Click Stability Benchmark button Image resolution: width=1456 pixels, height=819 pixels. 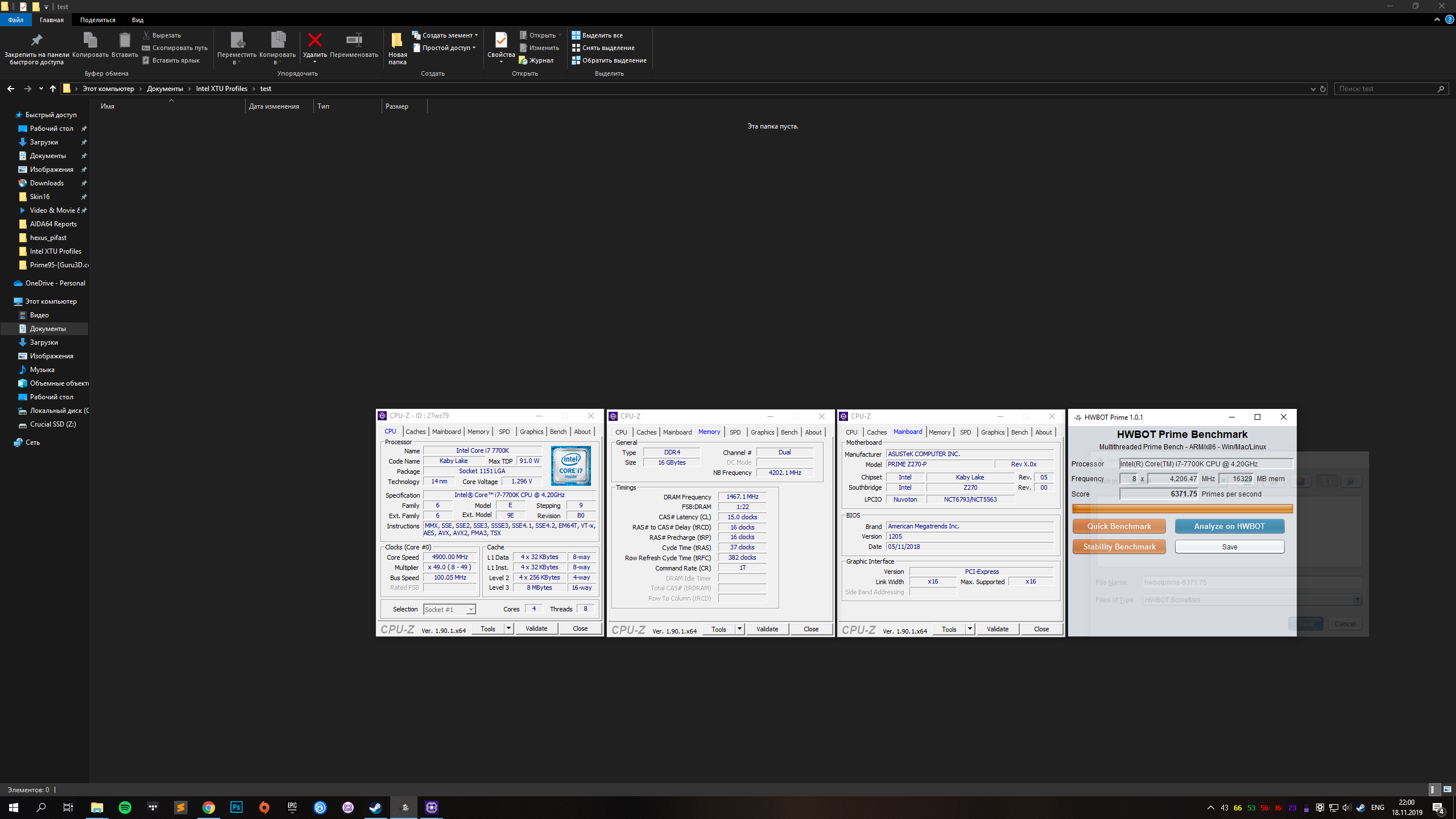pyautogui.click(x=1119, y=547)
